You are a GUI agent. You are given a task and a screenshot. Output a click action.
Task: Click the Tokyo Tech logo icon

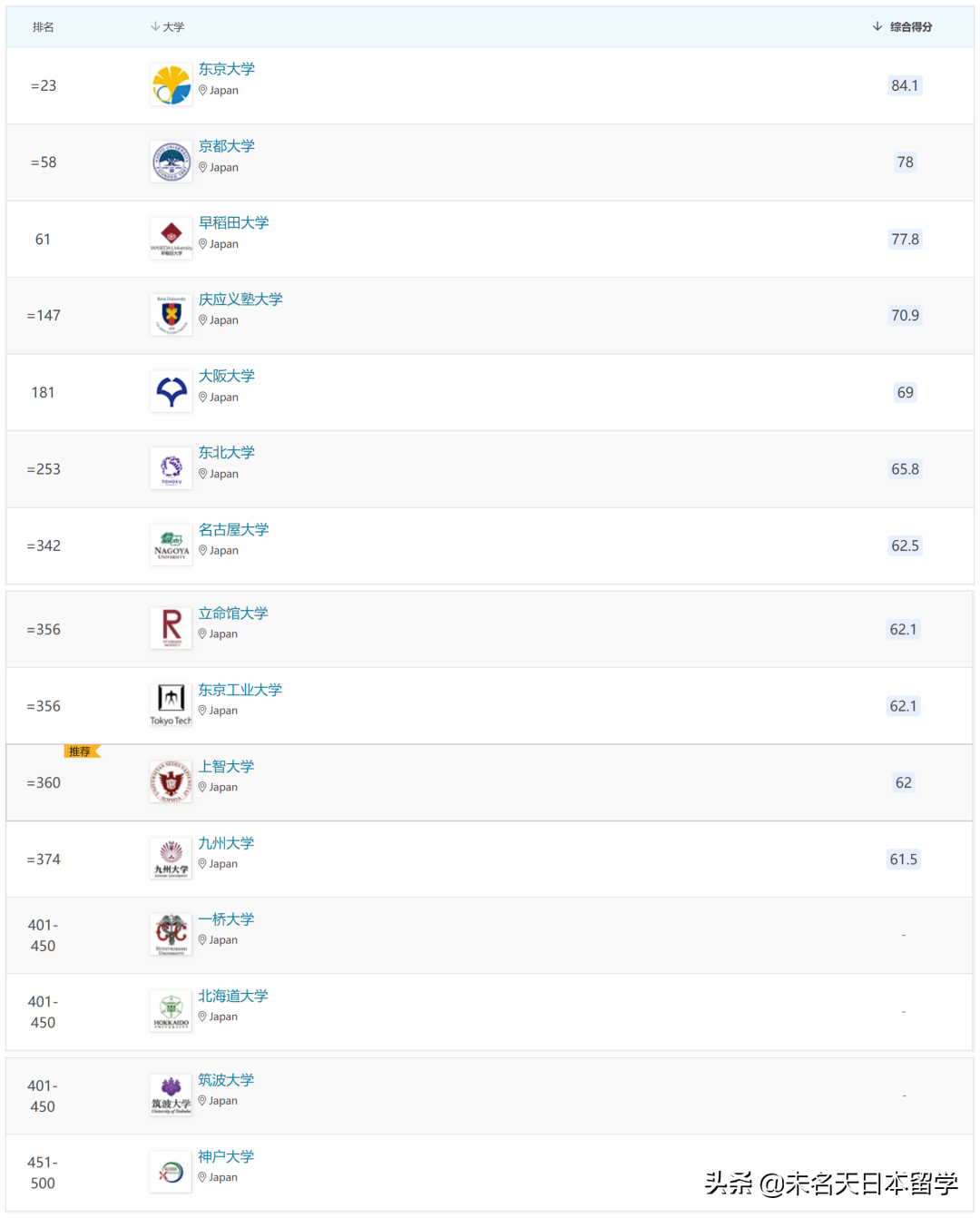pos(171,704)
